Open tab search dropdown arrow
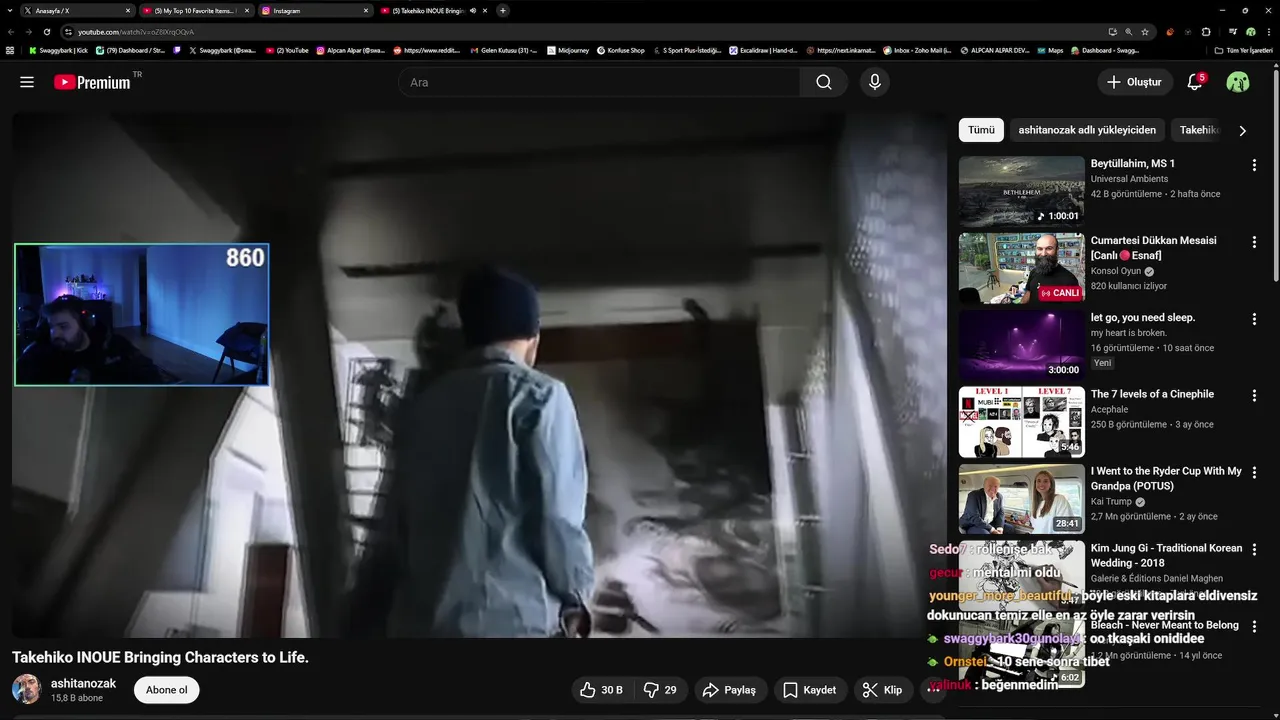1280x720 pixels. (x=9, y=10)
